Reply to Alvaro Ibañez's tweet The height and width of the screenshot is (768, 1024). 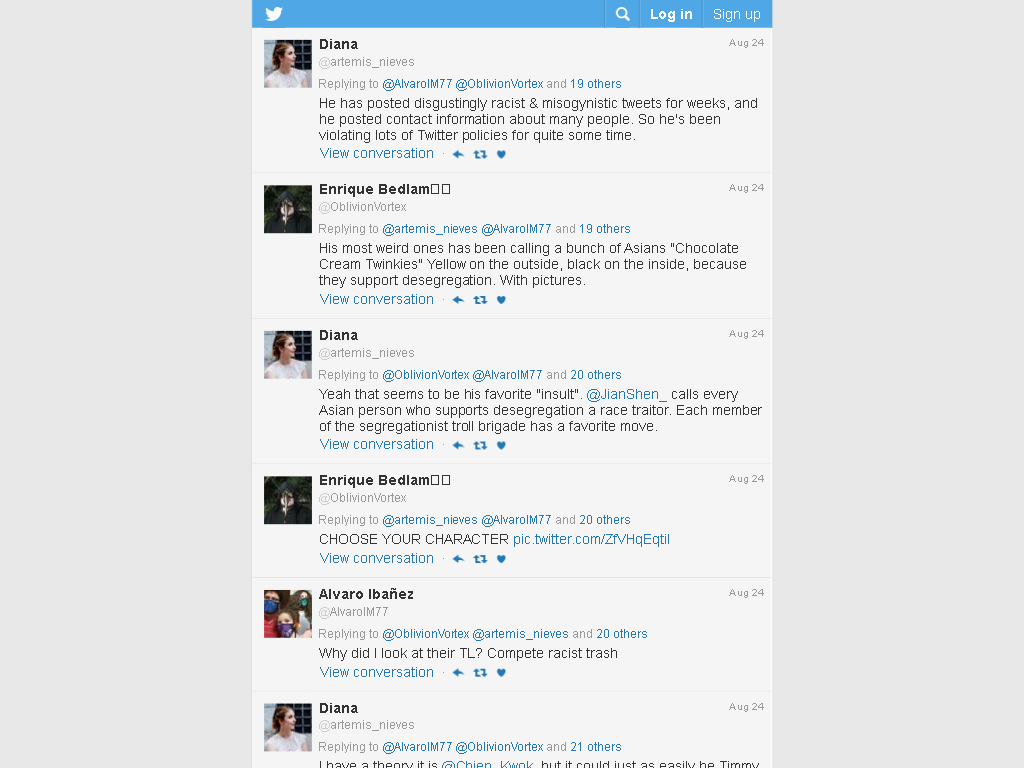point(458,673)
